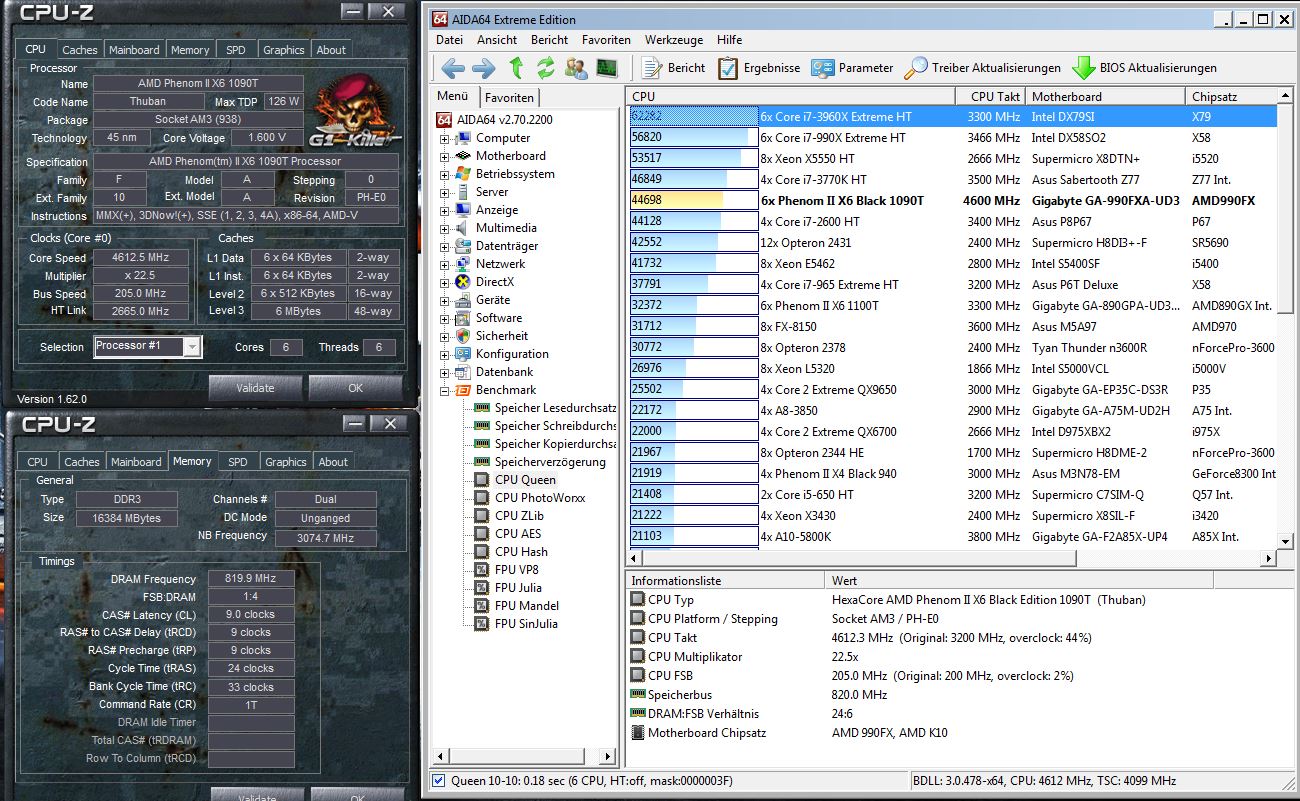Click the Treiber Aktualisierungen magnifier icon
Image resolution: width=1300 pixels, height=801 pixels.
(914, 68)
